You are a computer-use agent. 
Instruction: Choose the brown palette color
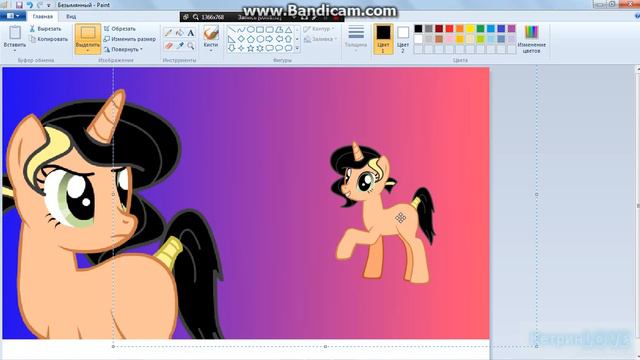click(x=439, y=39)
